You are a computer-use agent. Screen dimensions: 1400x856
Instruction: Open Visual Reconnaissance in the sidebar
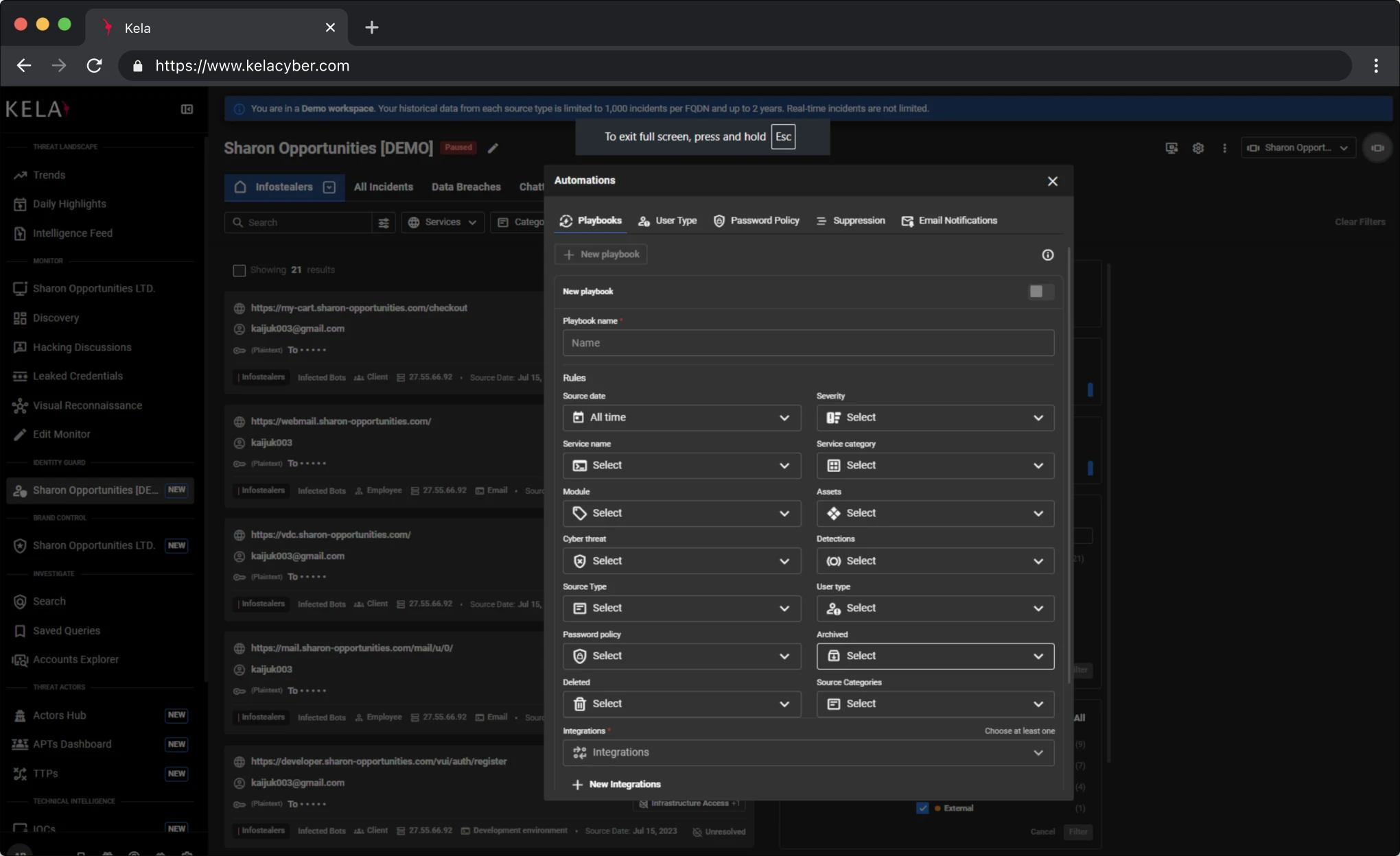[x=87, y=405]
